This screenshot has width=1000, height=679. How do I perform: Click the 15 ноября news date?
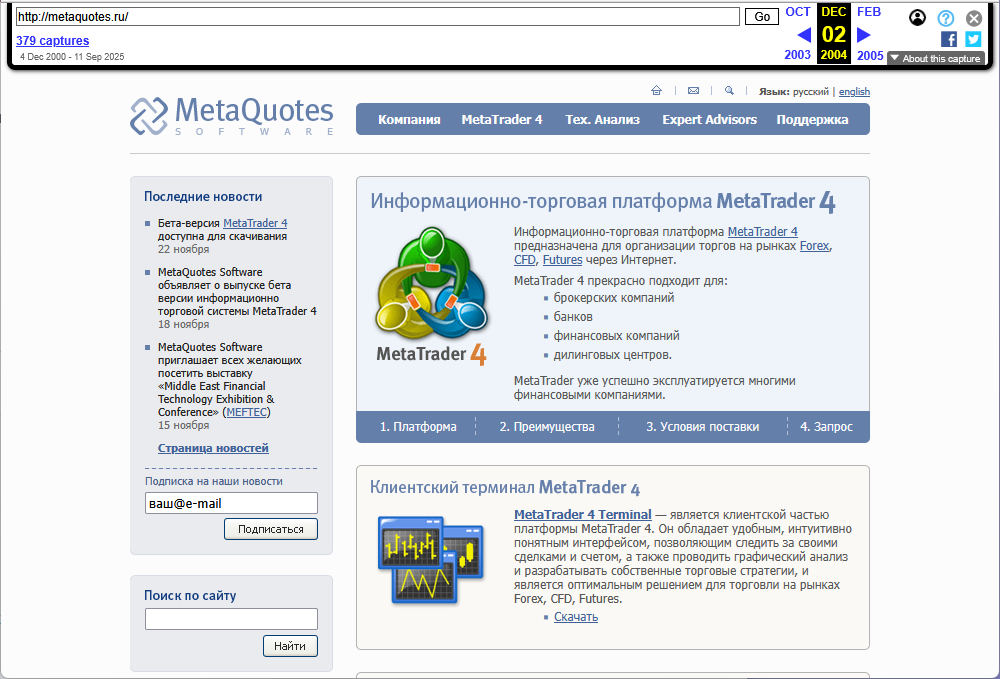point(184,425)
